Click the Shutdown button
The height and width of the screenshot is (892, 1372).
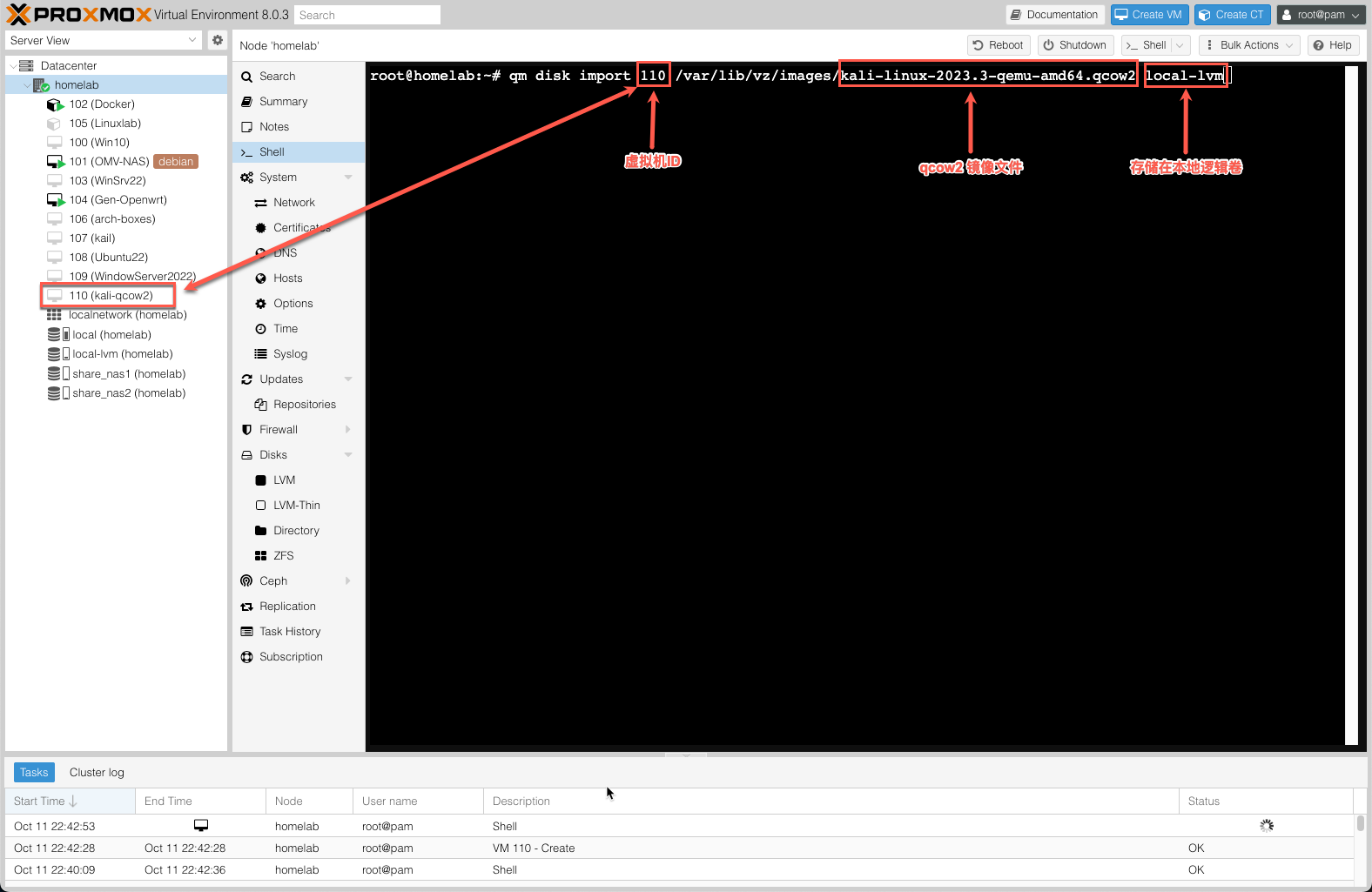coord(1075,45)
